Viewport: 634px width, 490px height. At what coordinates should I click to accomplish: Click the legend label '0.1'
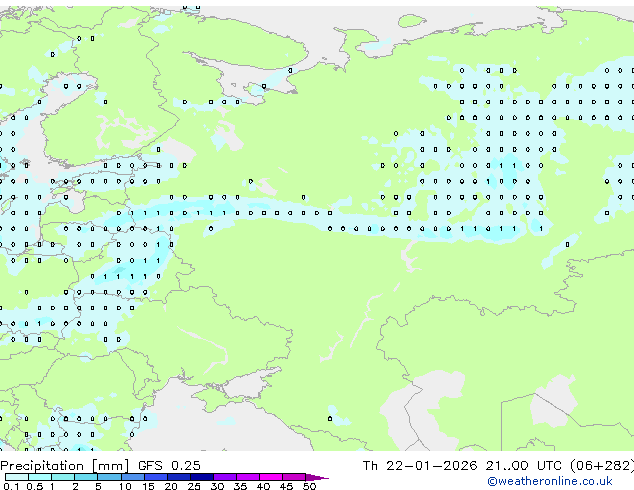[11, 486]
